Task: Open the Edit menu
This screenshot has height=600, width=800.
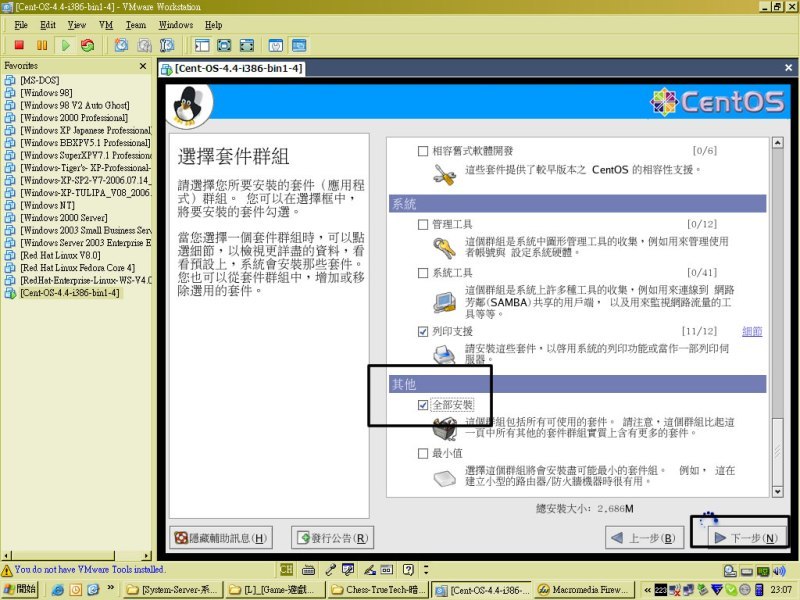Action: (x=48, y=25)
